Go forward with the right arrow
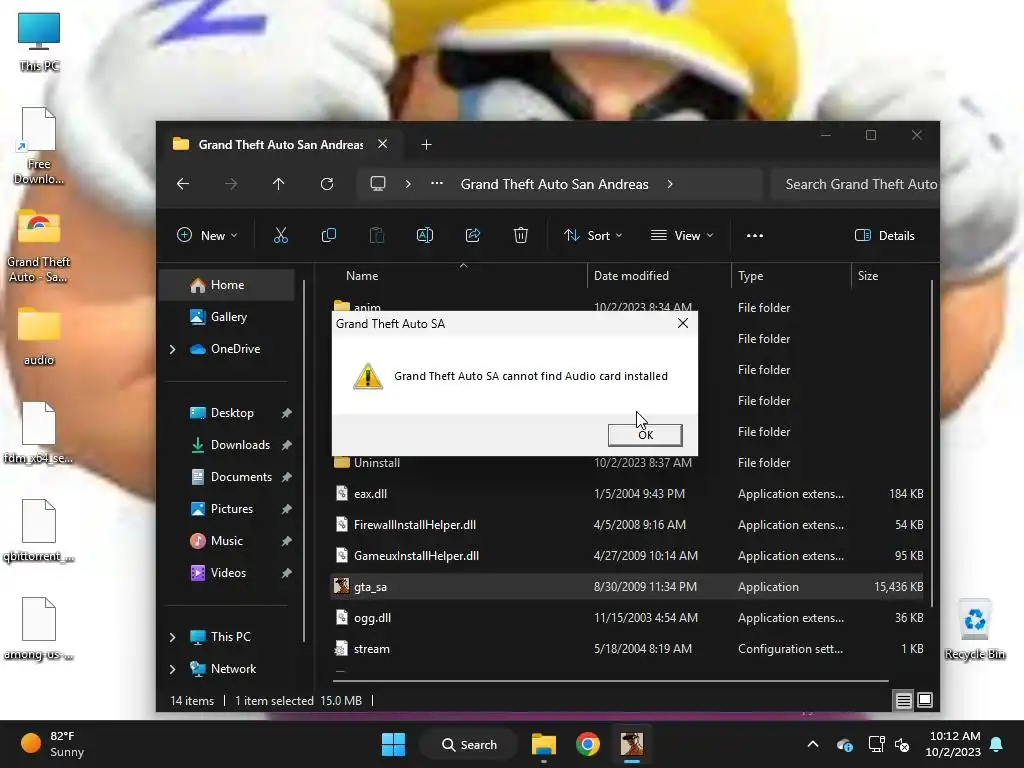This screenshot has height=768, width=1024. 231,184
